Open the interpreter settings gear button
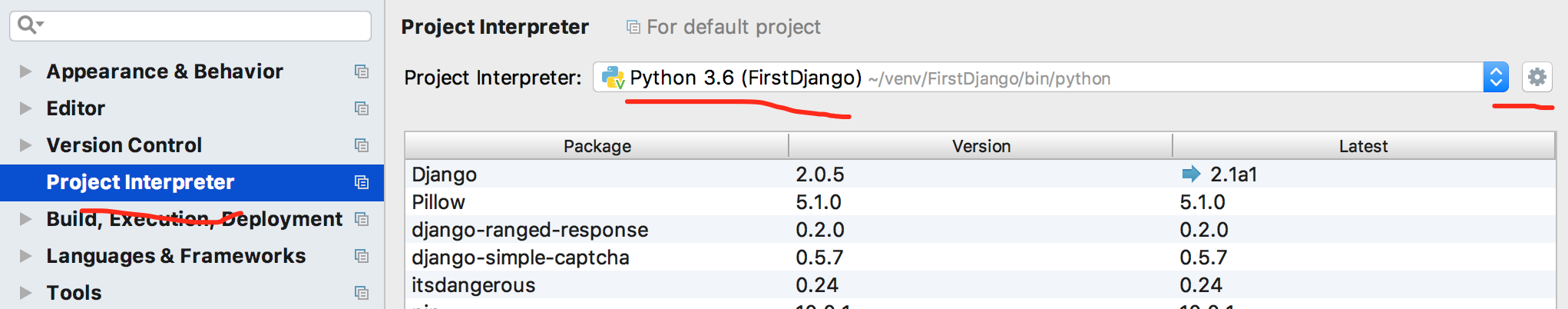The width and height of the screenshot is (1568, 309). [1537, 77]
